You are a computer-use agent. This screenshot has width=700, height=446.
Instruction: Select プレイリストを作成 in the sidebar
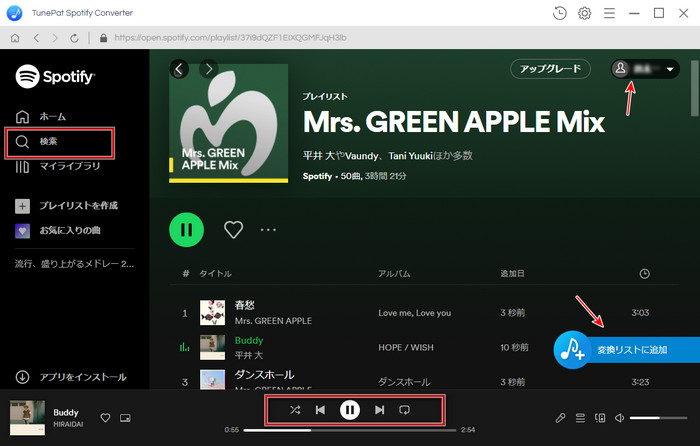(x=67, y=206)
